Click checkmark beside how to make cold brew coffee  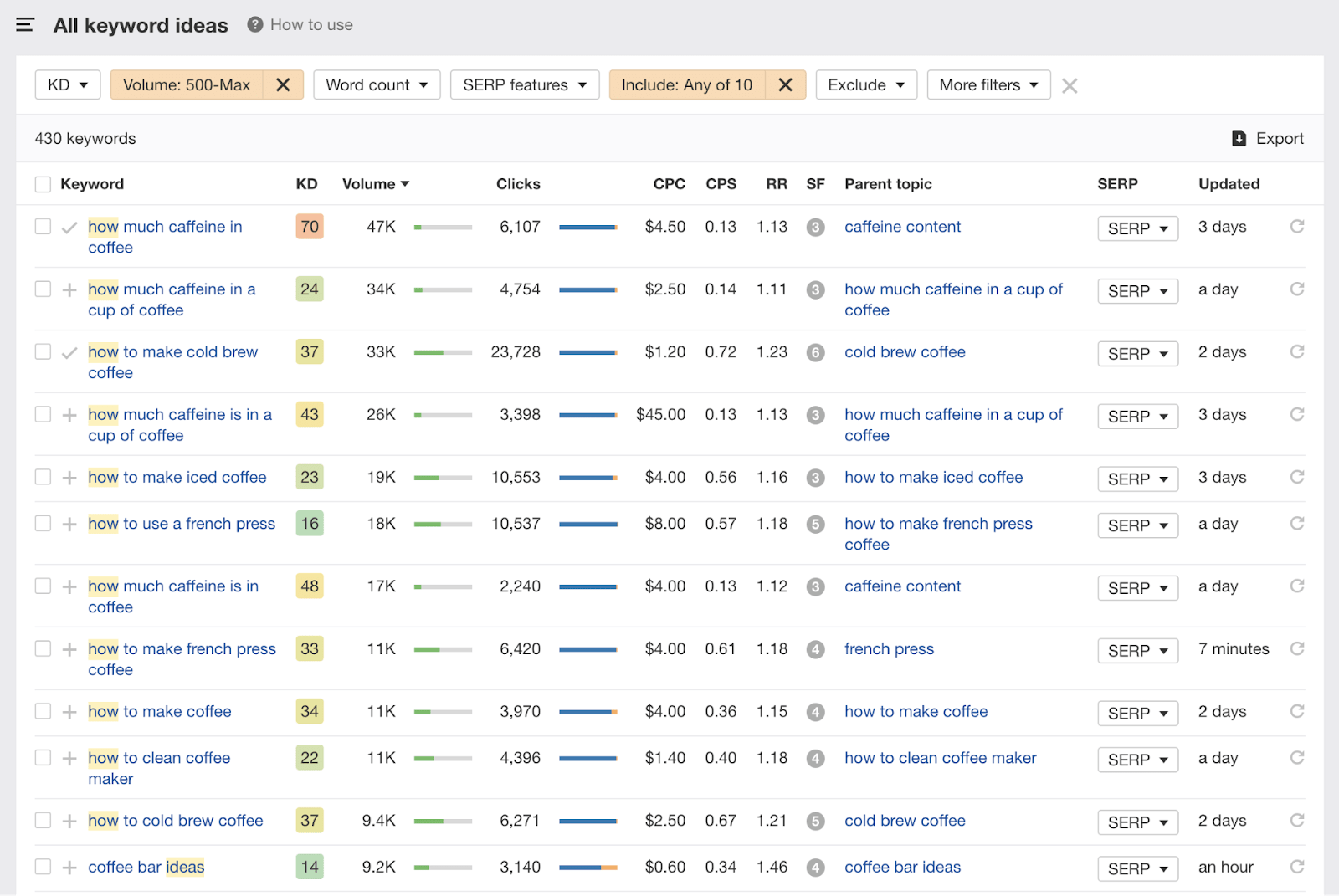(x=69, y=352)
